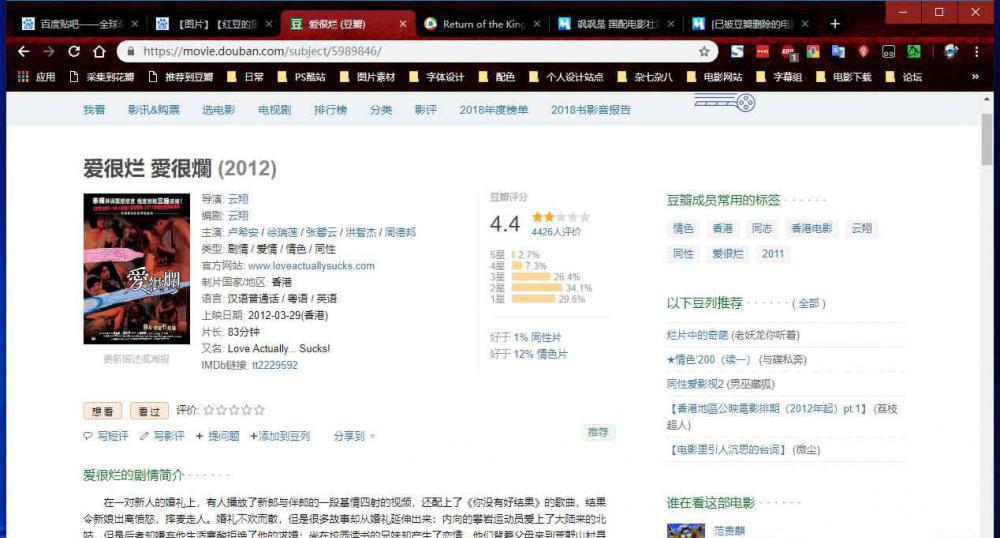This screenshot has width=1000, height=538.
Task: Open IMDb link tt2229592
Action: coord(275,365)
